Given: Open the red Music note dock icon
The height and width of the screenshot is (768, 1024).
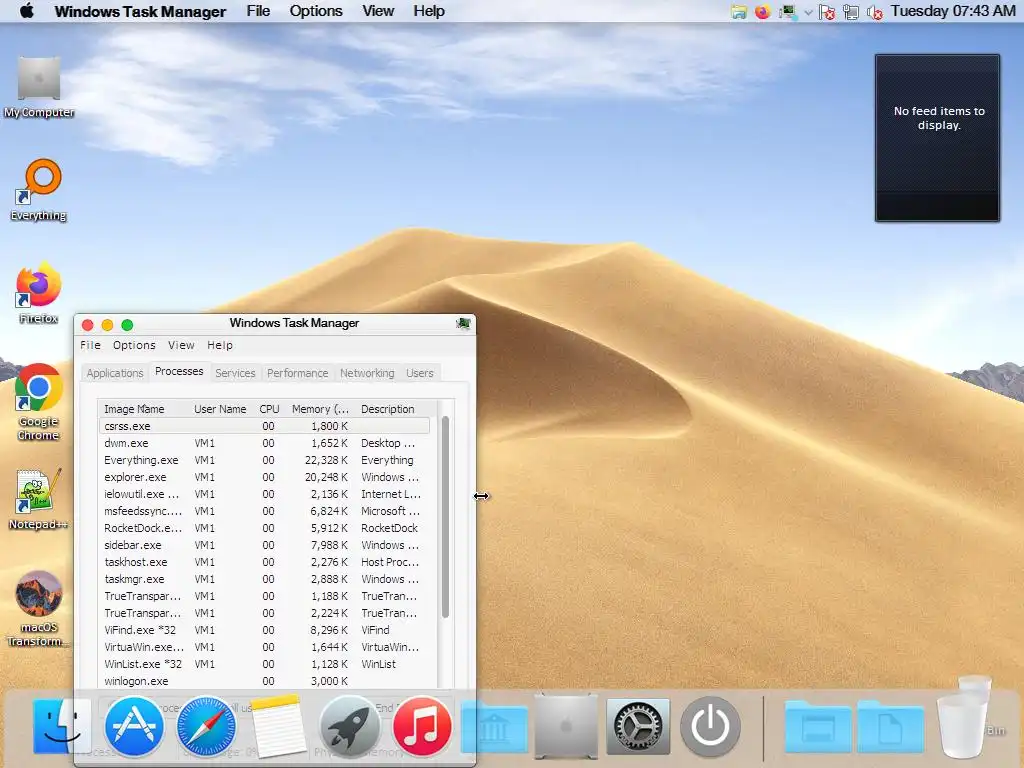Looking at the screenshot, I should point(422,726).
